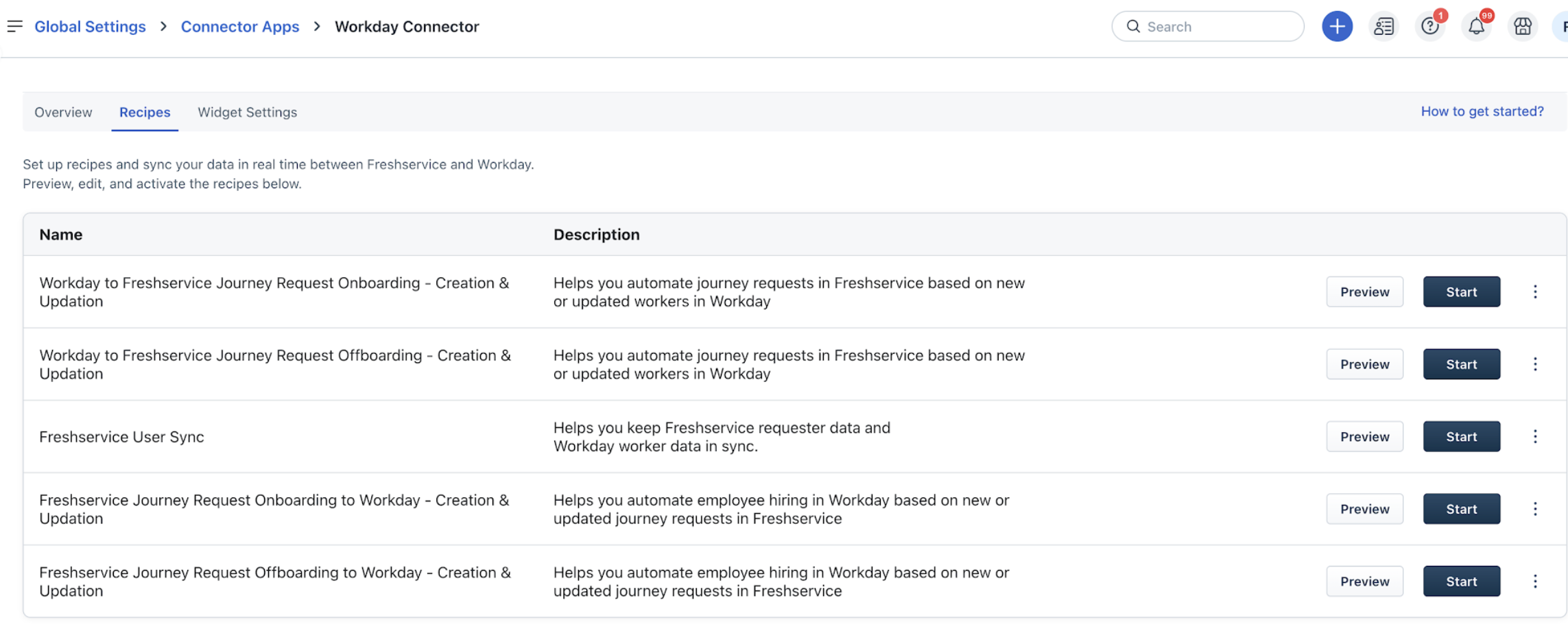This screenshot has width=1568, height=631.
Task: Go to Connector Apps breadcrumb
Action: coord(240,26)
